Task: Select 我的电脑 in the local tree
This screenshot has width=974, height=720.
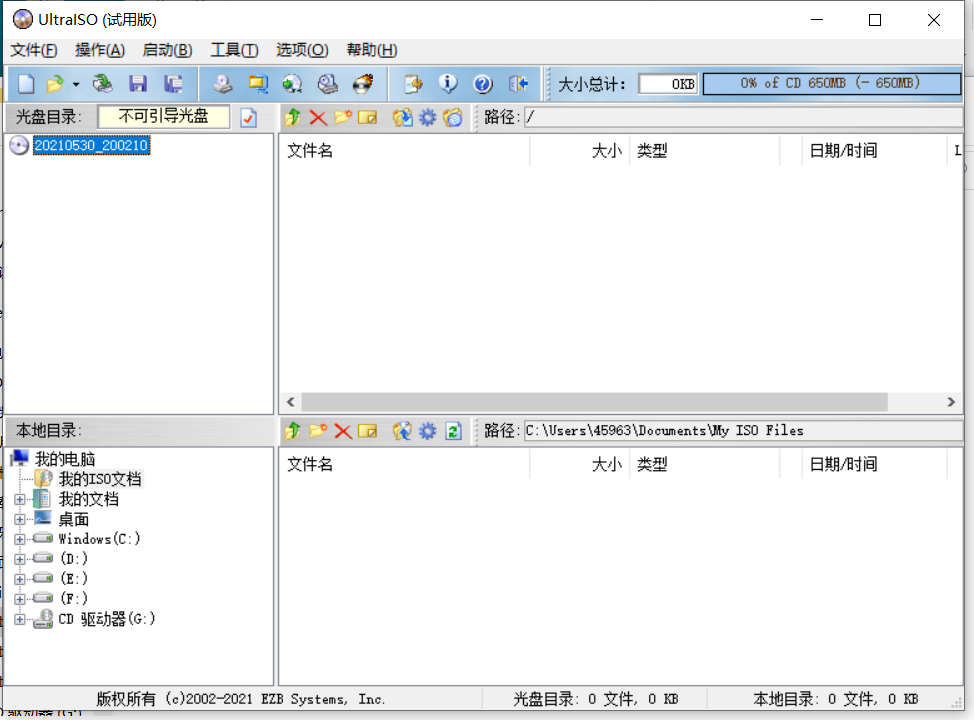Action: 65,459
